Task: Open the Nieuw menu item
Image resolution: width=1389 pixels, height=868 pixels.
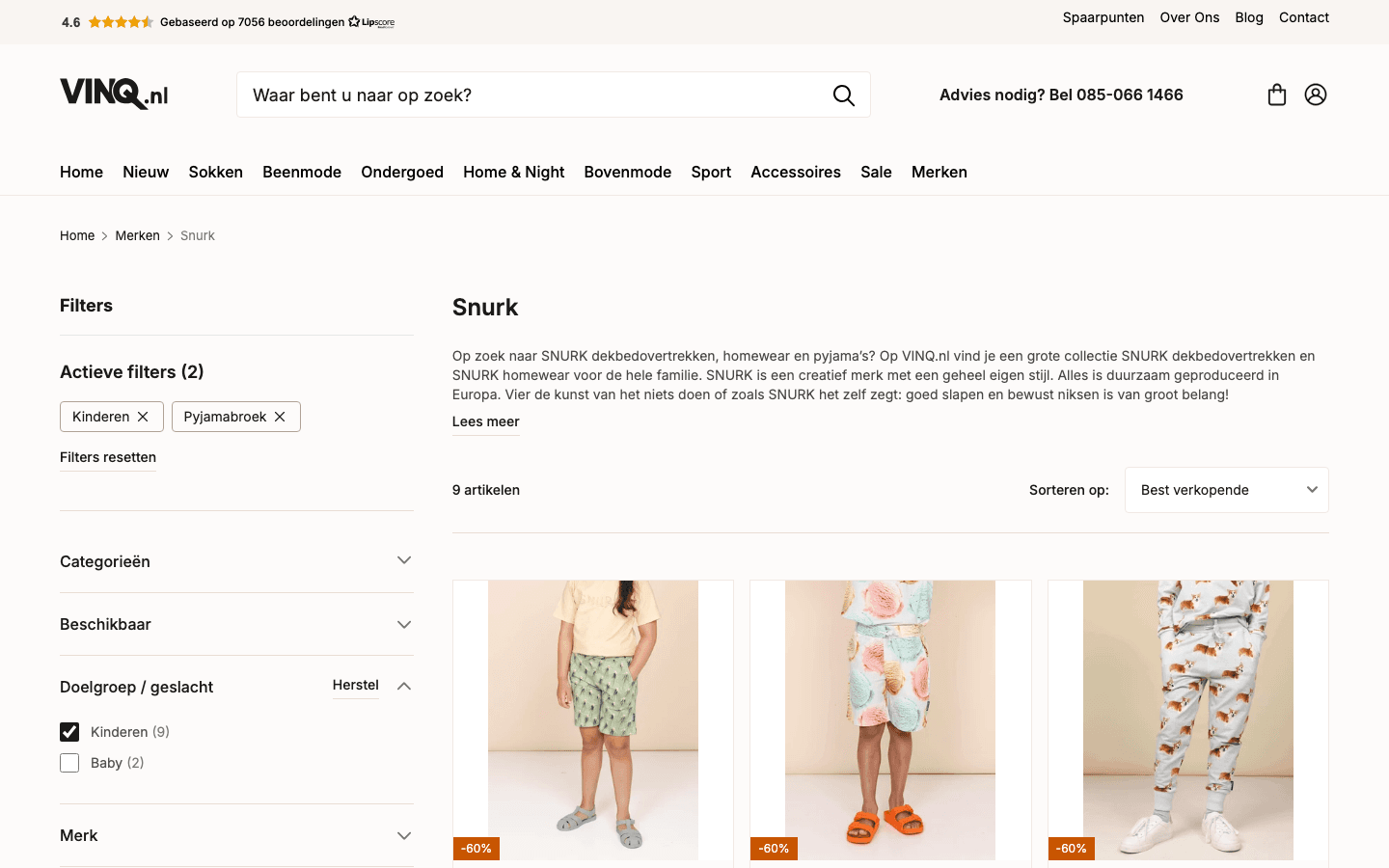Action: pyautogui.click(x=146, y=172)
